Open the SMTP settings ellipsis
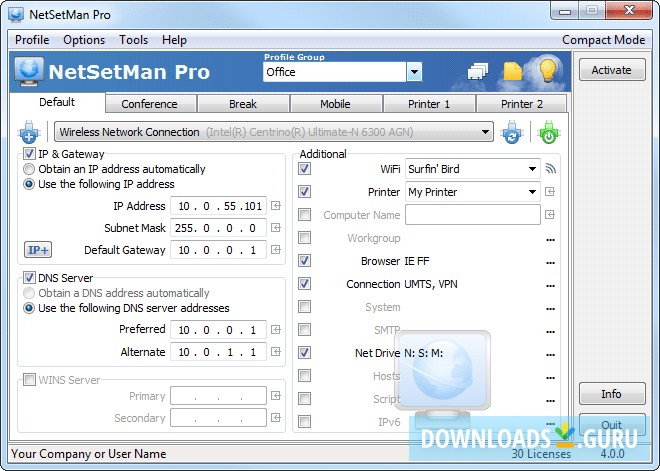660x471 pixels. pyautogui.click(x=550, y=332)
